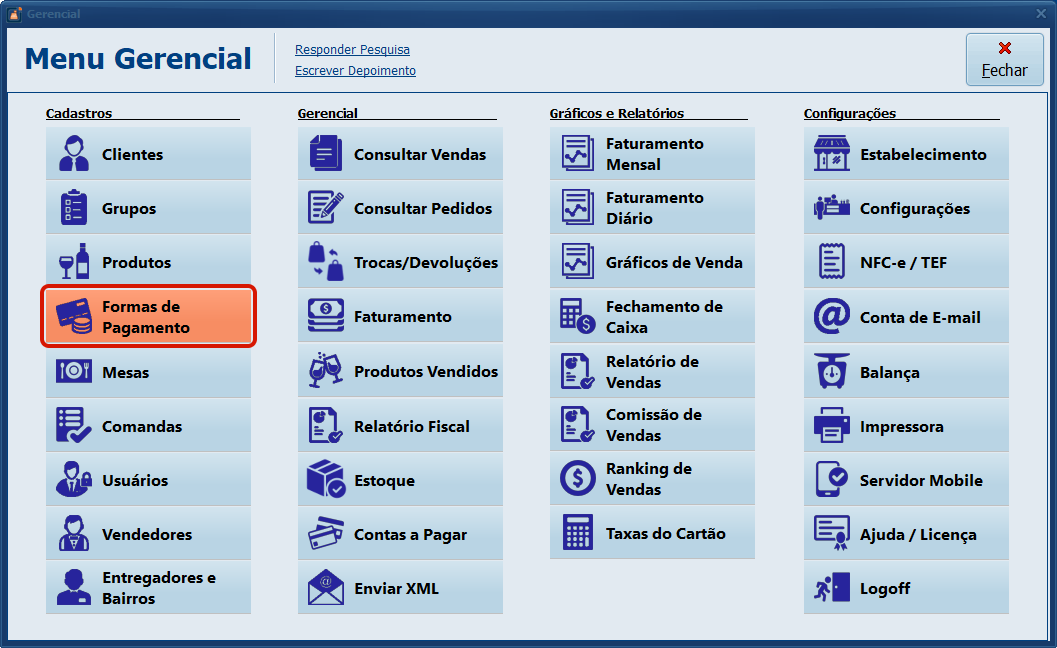The height and width of the screenshot is (648, 1057).
Task: Click the Fechamento de Caixa calculator icon
Action: (x=578, y=317)
